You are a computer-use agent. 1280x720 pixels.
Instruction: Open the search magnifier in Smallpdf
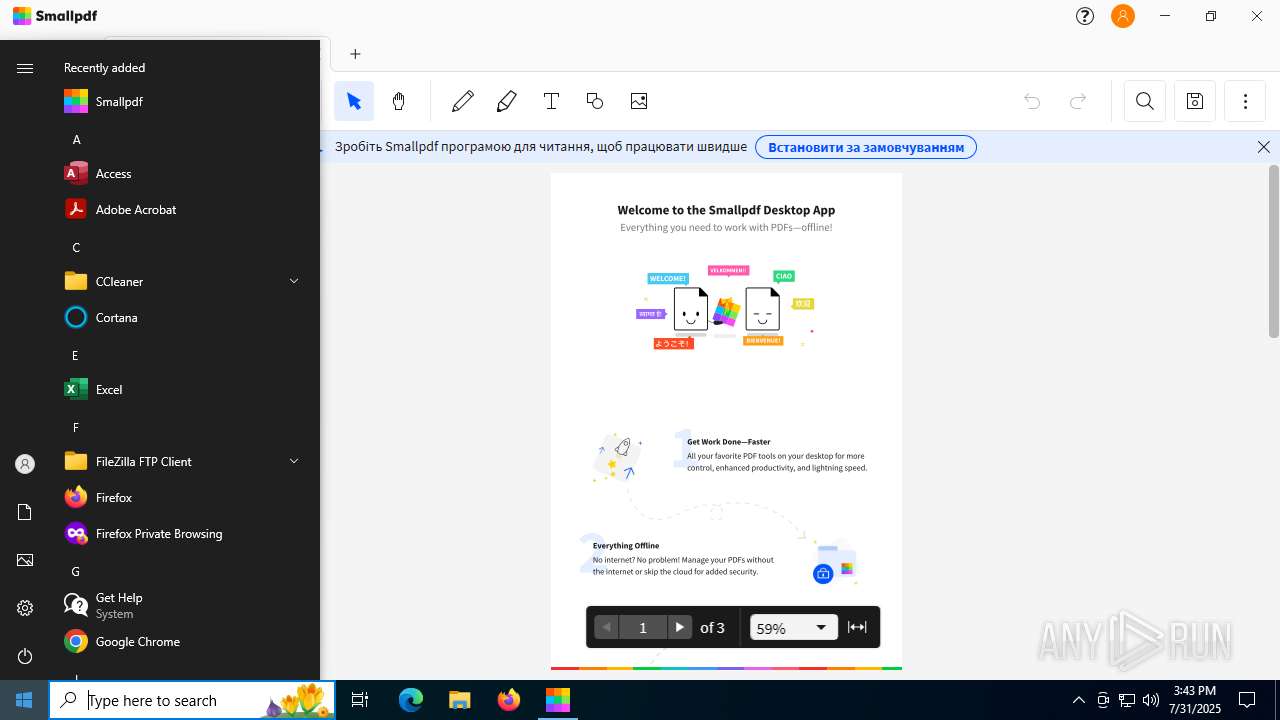point(1145,101)
